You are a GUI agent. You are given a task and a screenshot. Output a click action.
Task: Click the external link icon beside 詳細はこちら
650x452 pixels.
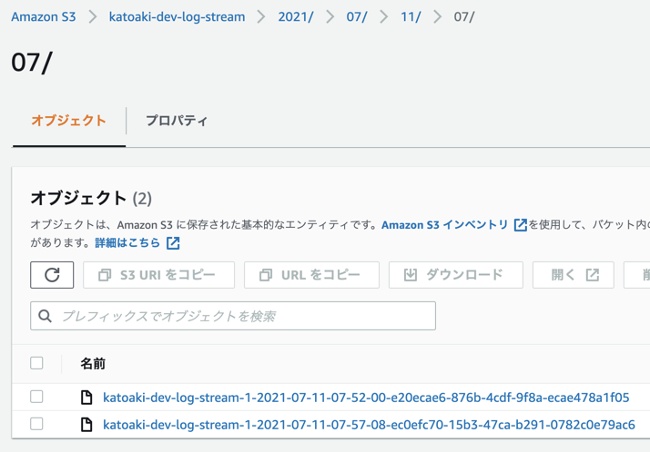[173, 243]
